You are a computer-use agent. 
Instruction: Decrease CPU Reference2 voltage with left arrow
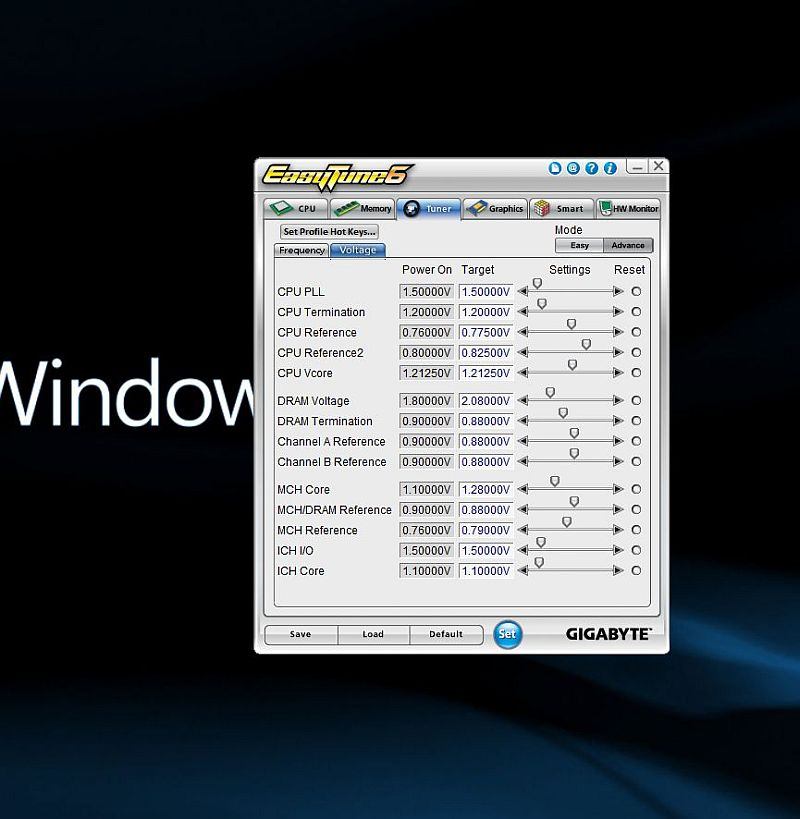click(523, 353)
